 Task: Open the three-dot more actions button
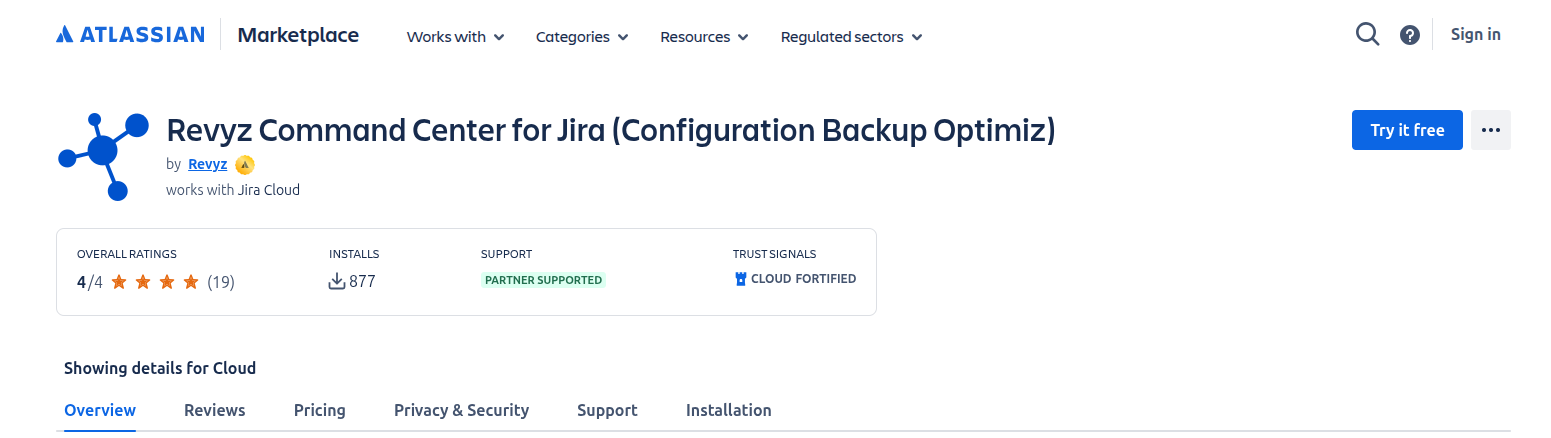[1490, 130]
